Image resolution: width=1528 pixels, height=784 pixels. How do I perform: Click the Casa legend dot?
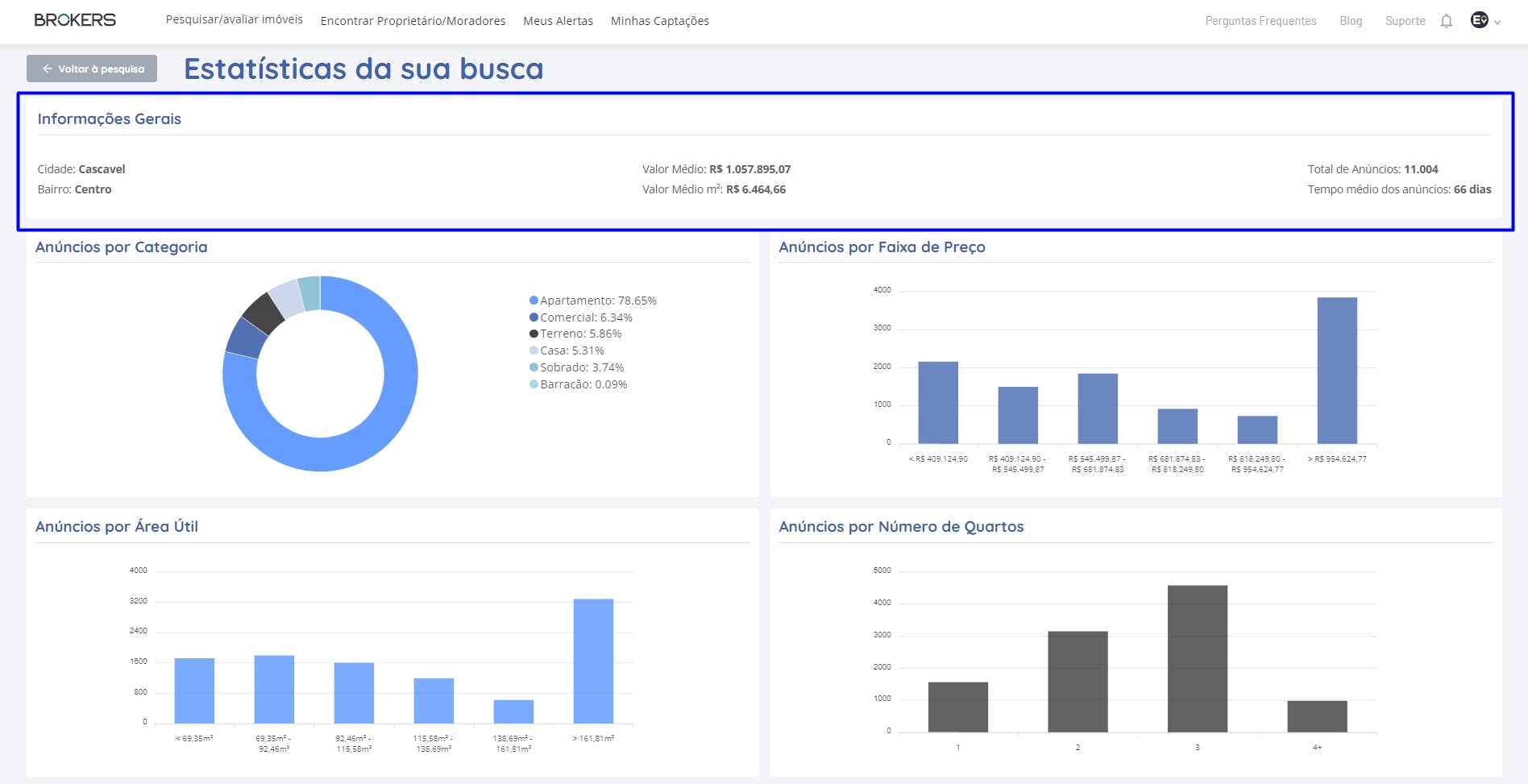[x=534, y=351]
